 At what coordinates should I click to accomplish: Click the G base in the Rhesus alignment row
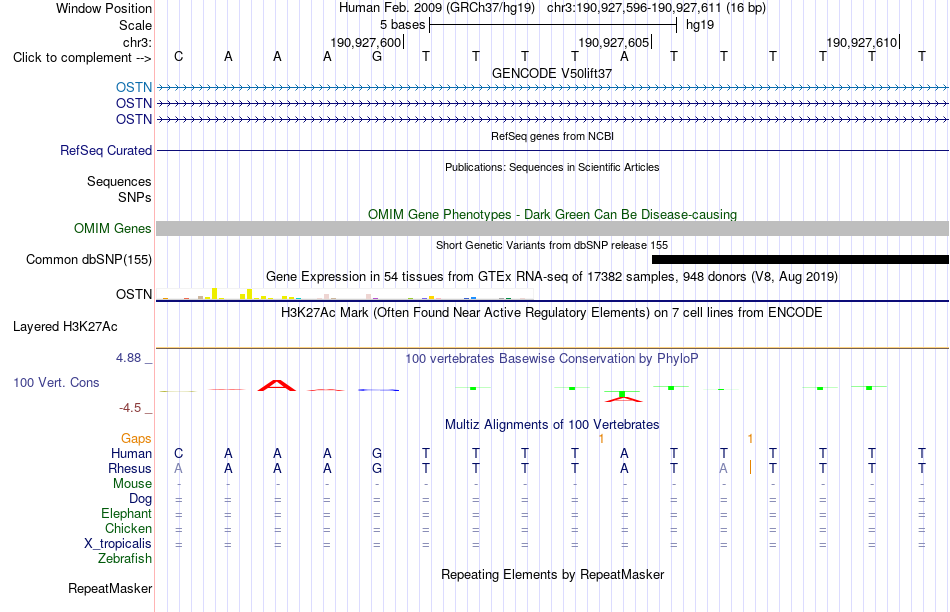pos(377,468)
